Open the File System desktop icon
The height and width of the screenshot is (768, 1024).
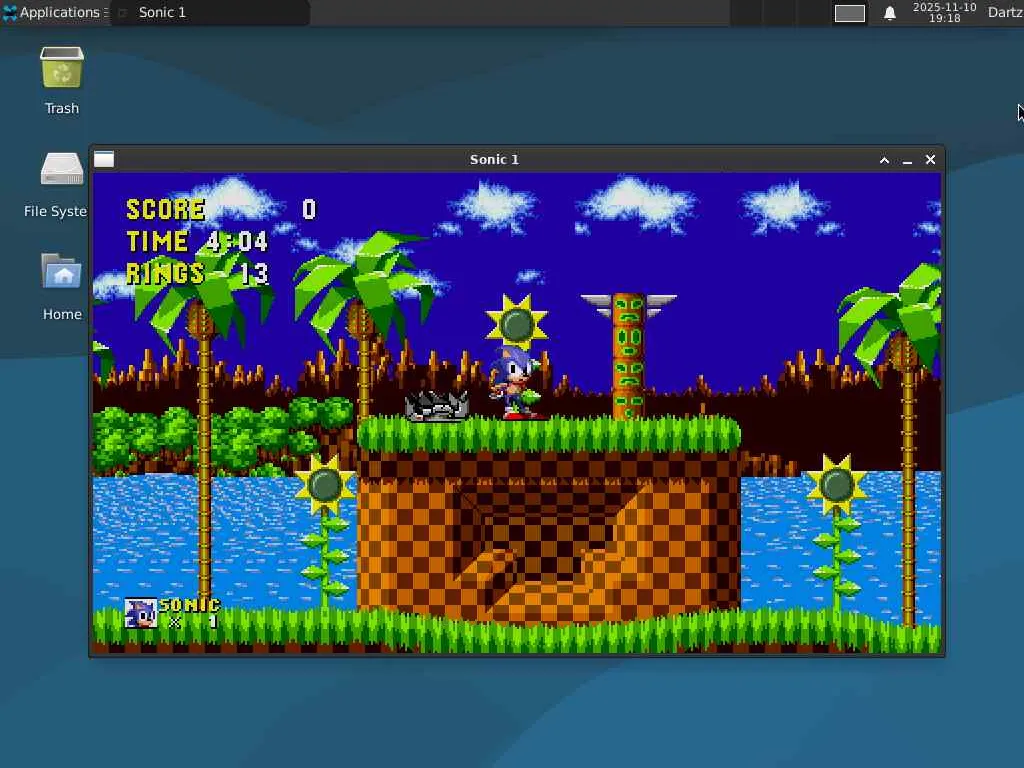click(60, 184)
